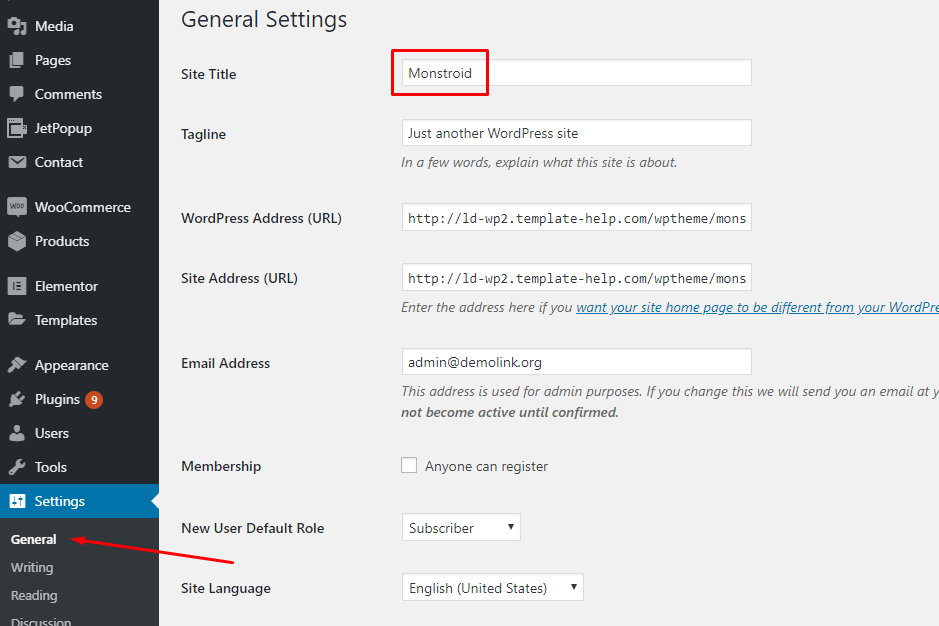The image size is (939, 626).
Task: Click the Email Address input field
Action: [576, 362]
